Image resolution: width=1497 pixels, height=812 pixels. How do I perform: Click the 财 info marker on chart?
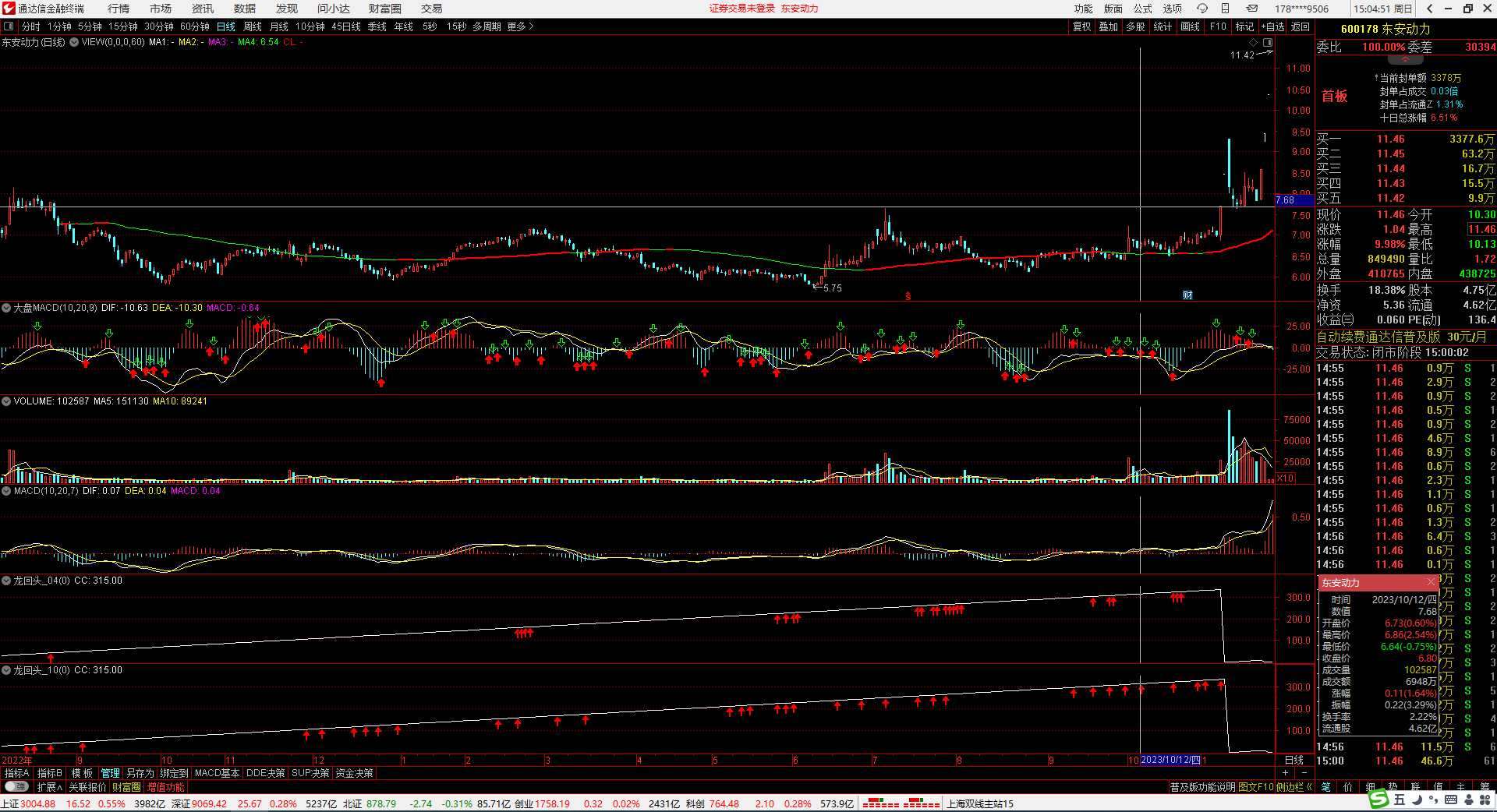[1187, 295]
